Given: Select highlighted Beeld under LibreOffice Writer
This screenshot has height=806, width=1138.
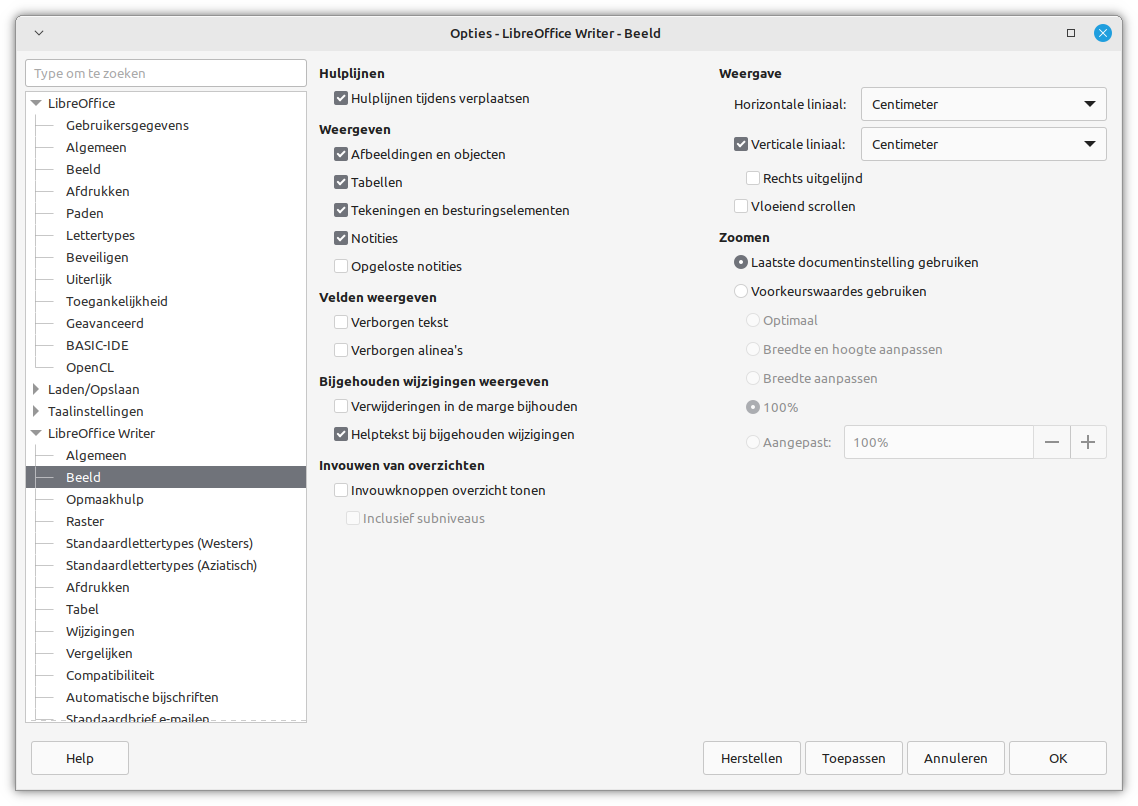Looking at the screenshot, I should 166,477.
